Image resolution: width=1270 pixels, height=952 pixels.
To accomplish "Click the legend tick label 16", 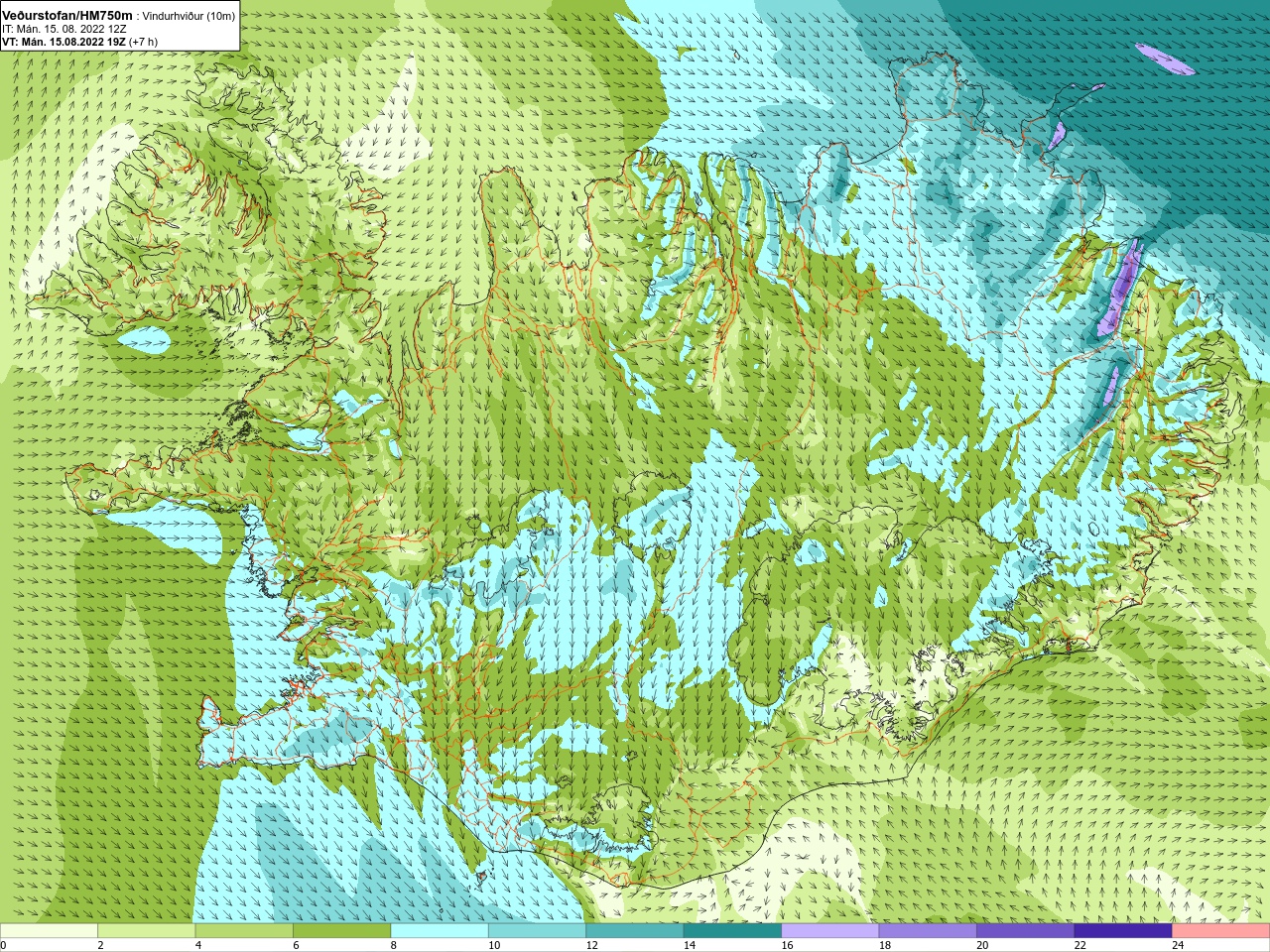I will coord(787,945).
